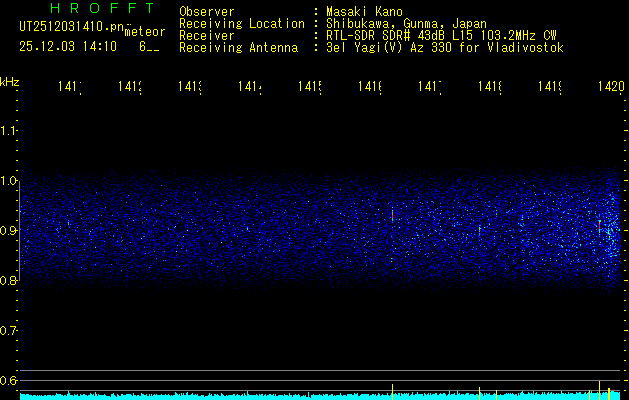Click the 3el Yagi antenna description
The height and width of the screenshot is (400, 629).
pyautogui.click(x=443, y=48)
